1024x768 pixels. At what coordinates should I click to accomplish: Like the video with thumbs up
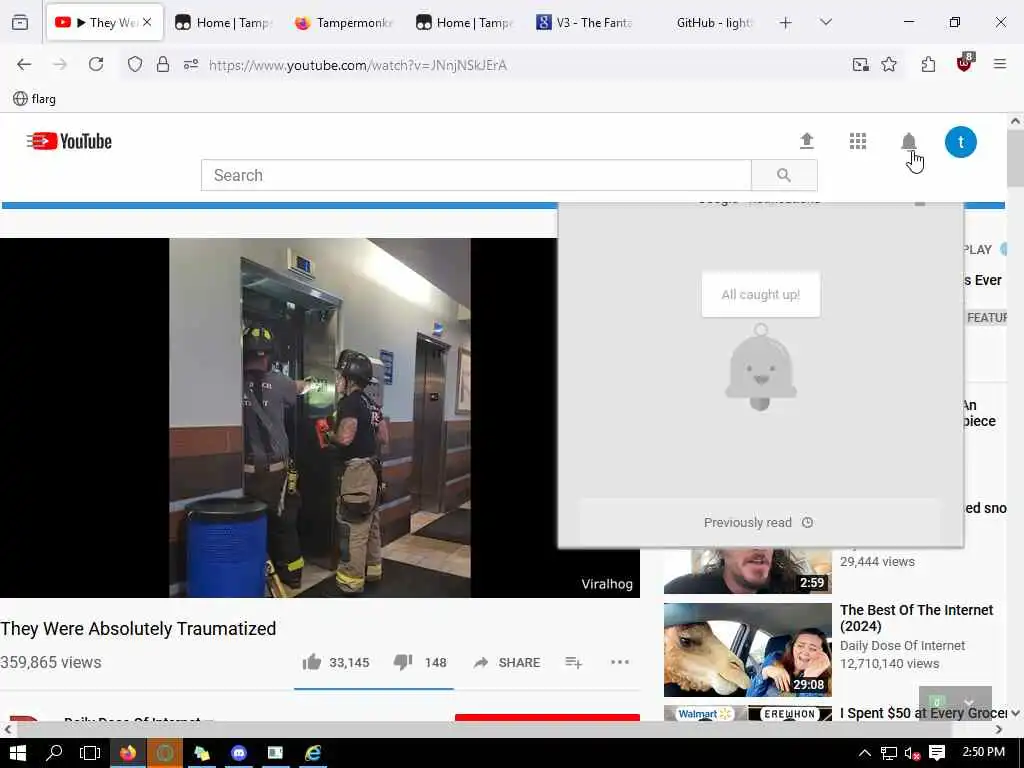312,662
